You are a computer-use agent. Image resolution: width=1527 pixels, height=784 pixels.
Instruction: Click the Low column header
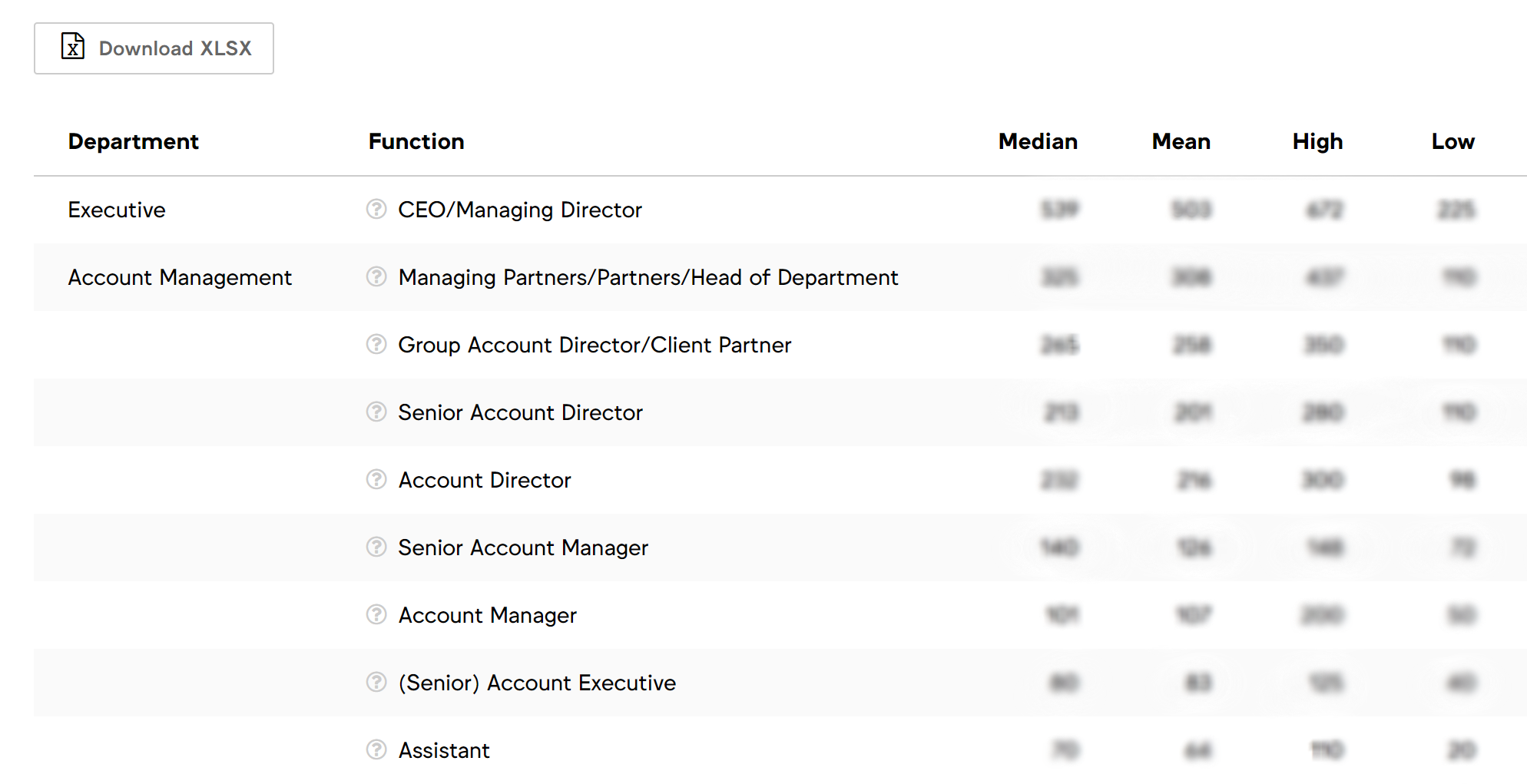click(1452, 141)
